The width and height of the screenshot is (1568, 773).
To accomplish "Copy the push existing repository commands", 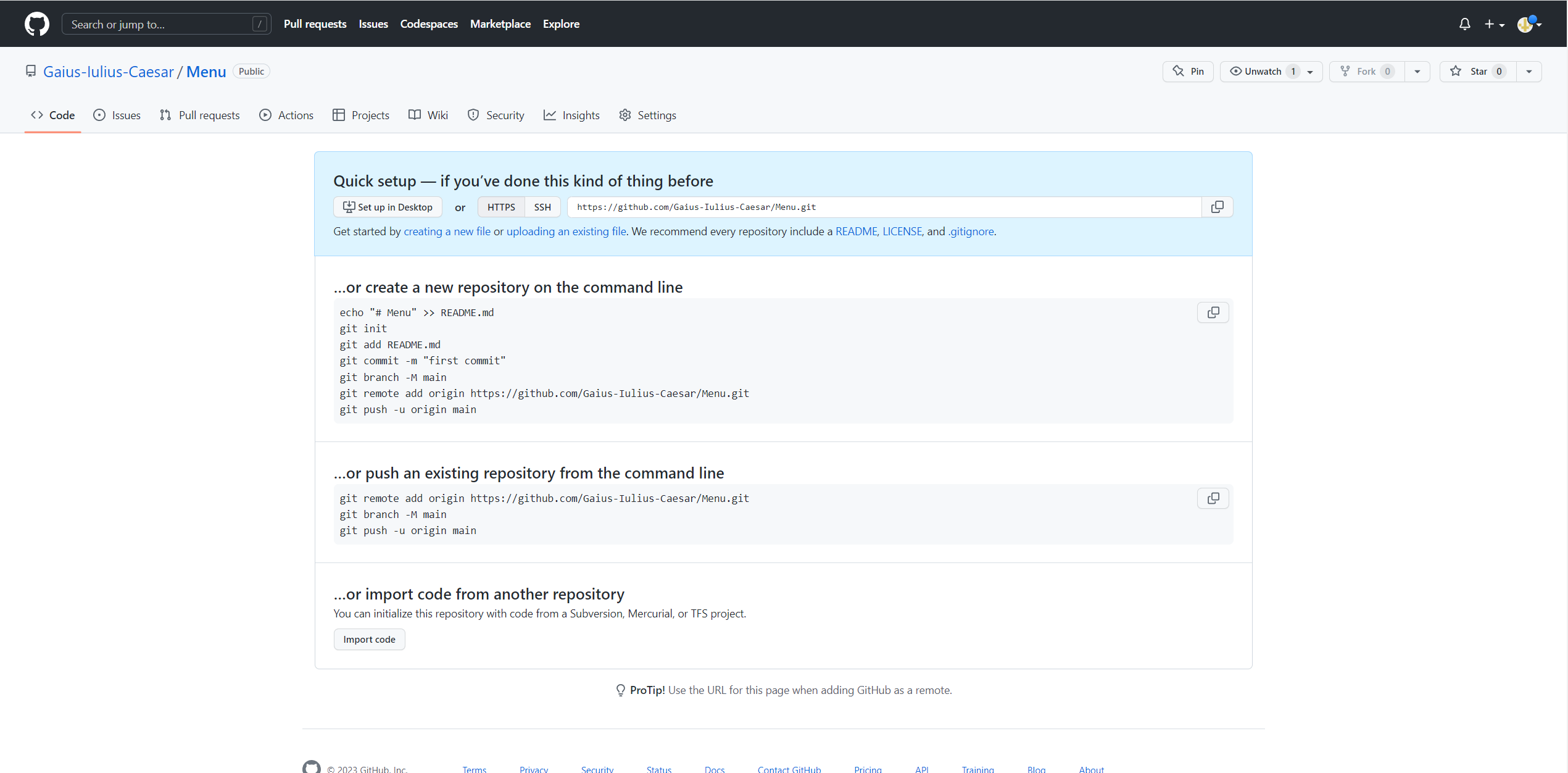I will pos(1213,498).
